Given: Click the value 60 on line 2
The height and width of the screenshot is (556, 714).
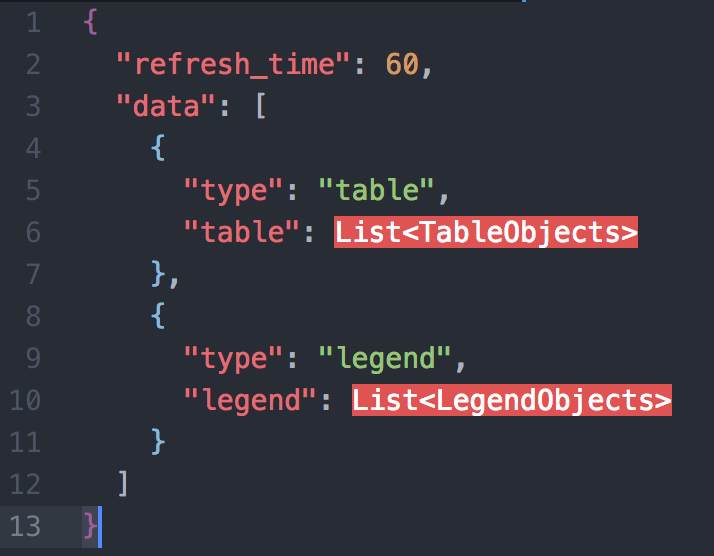Looking at the screenshot, I should [402, 64].
